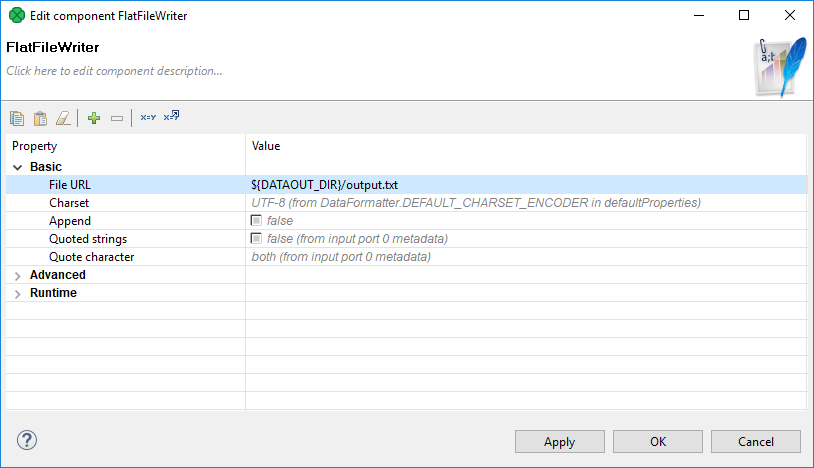This screenshot has width=814, height=468.
Task: Click the FlatFileWriter feather component icon
Action: (780, 67)
